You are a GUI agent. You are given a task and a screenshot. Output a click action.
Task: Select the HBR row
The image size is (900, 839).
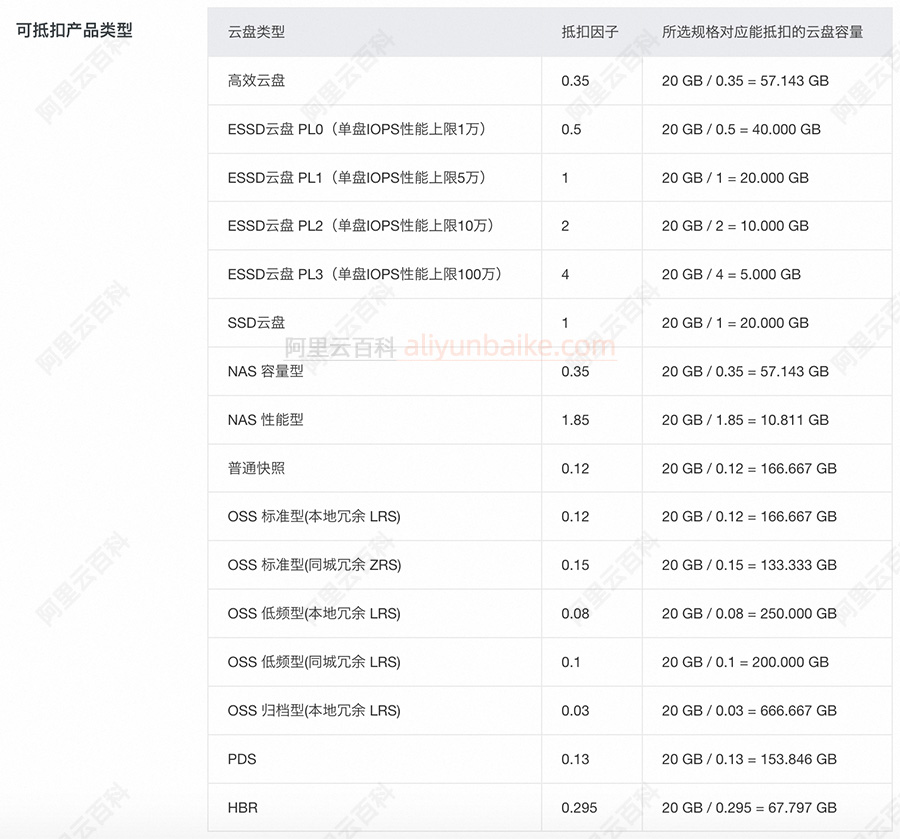pyautogui.click(x=240, y=807)
